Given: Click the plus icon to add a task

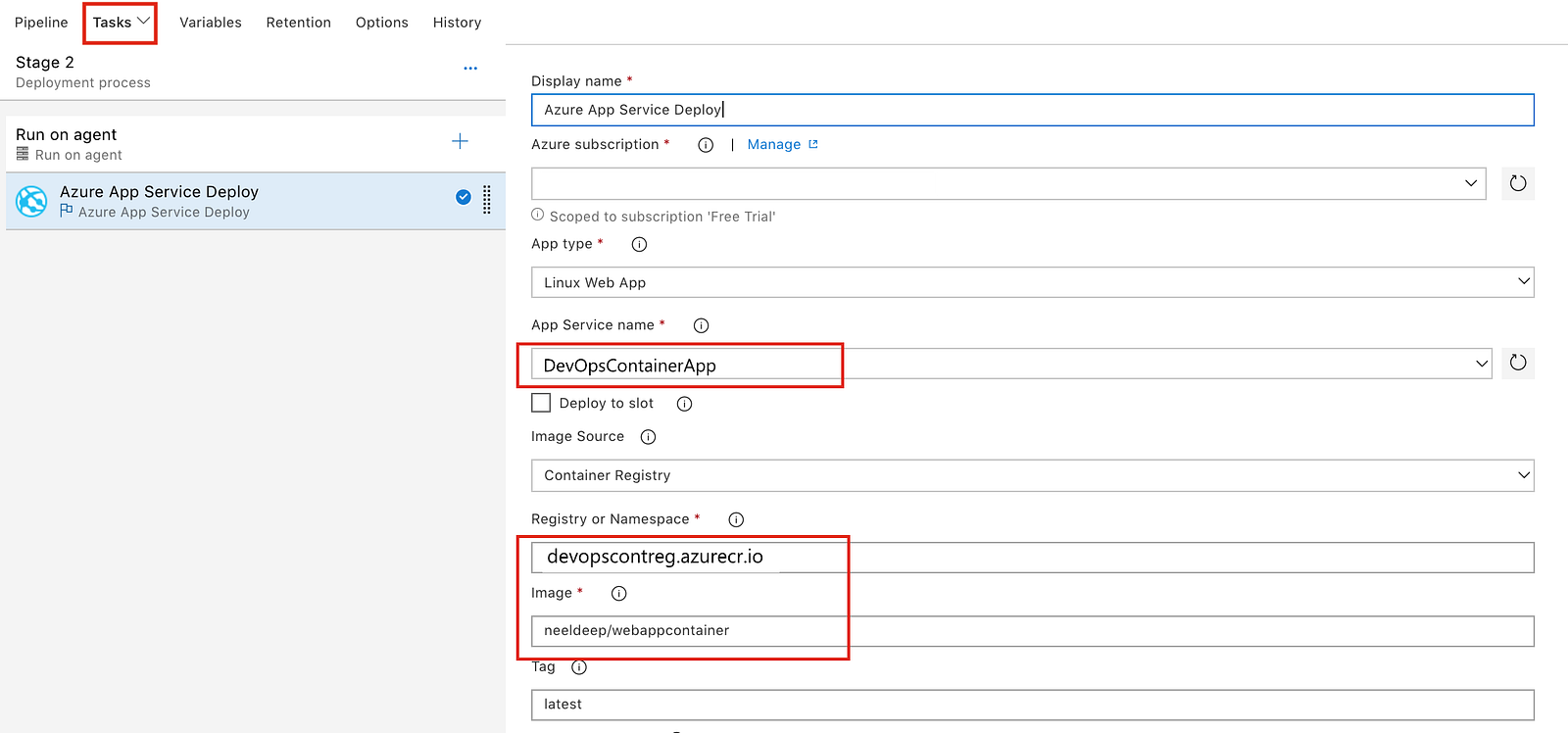Looking at the screenshot, I should pos(460,142).
